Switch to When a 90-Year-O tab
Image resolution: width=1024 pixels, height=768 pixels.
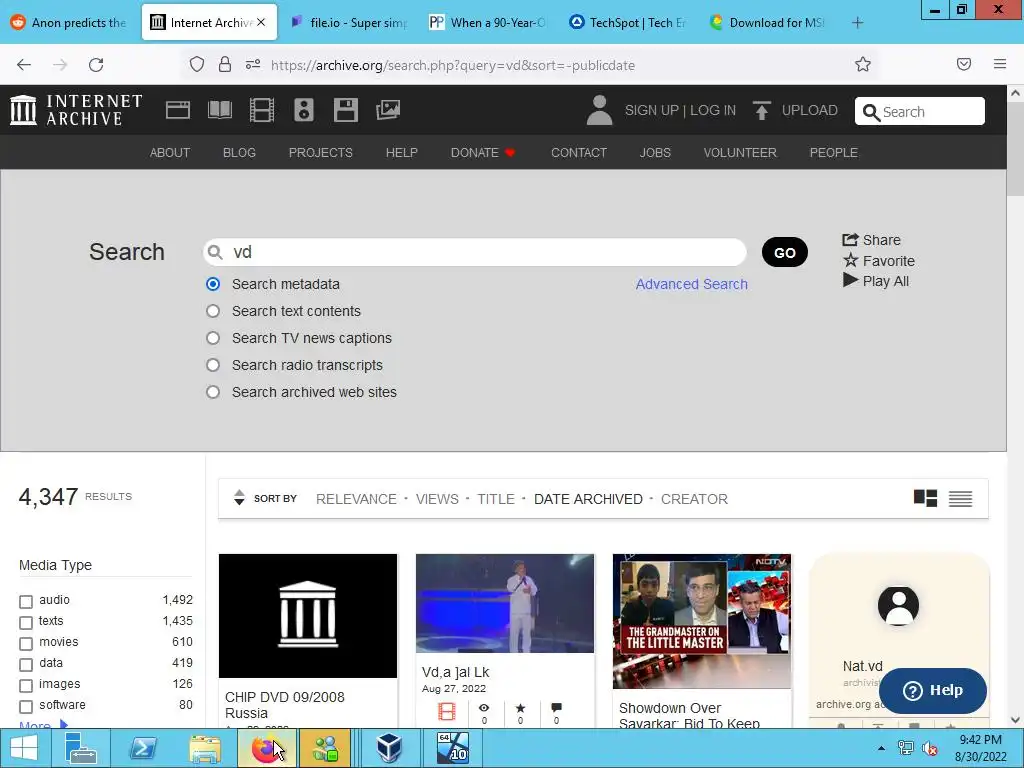tap(487, 23)
